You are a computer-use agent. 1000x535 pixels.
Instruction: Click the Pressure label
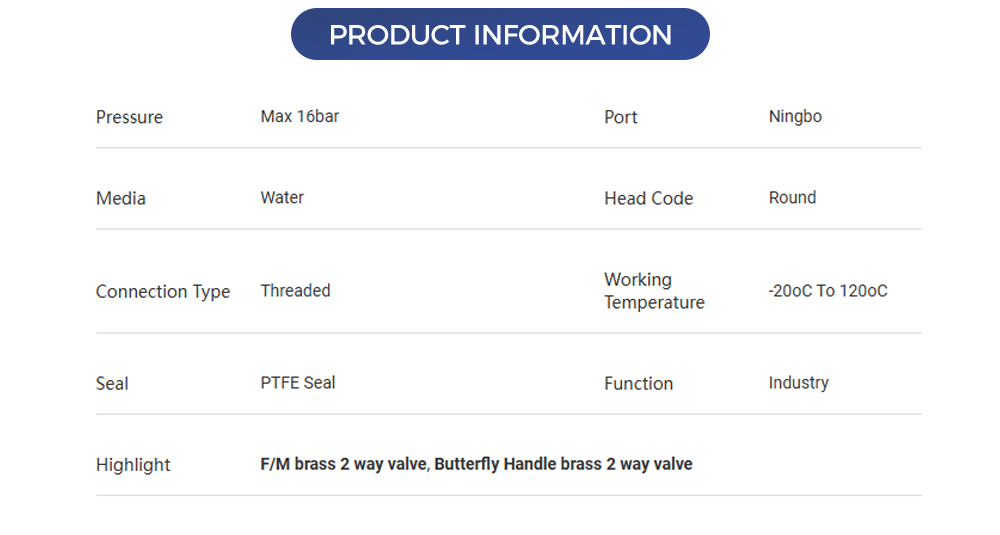[129, 117]
